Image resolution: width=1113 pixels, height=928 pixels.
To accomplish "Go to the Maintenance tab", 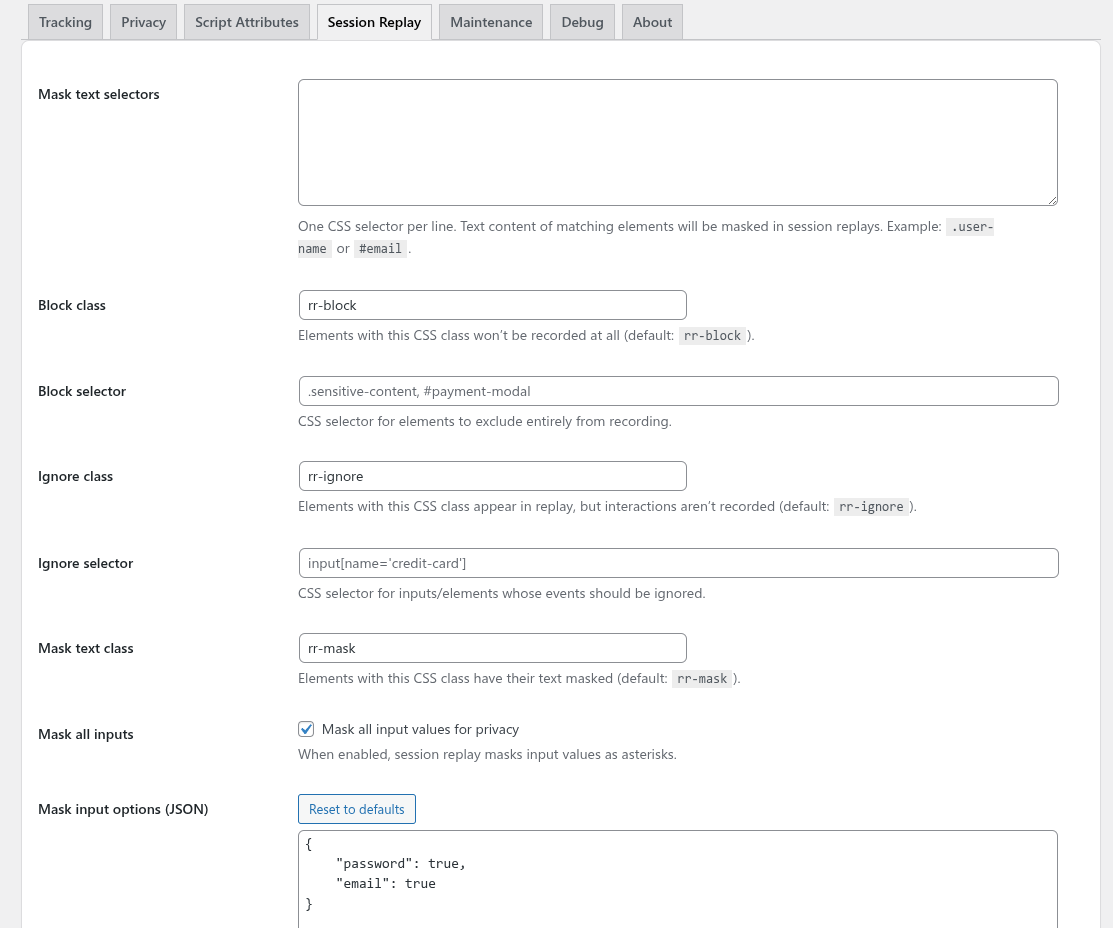I will tap(490, 22).
